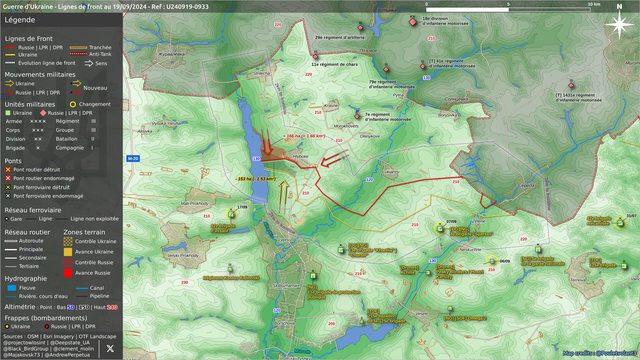The image size is (640, 360).
Task: Click the Changement yellow circle legend symbol
Action: point(73,104)
